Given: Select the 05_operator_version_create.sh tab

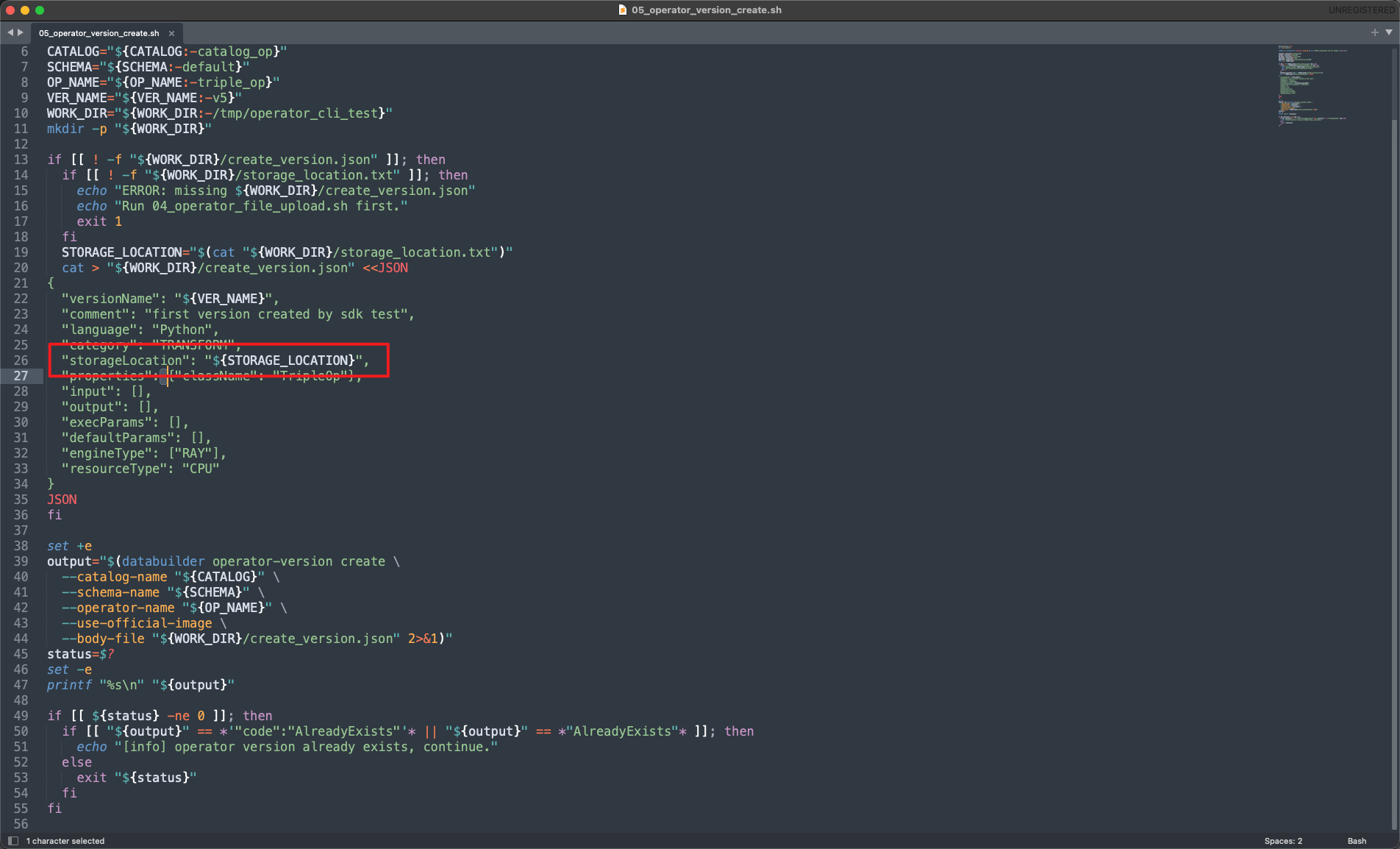Looking at the screenshot, I should 99,33.
